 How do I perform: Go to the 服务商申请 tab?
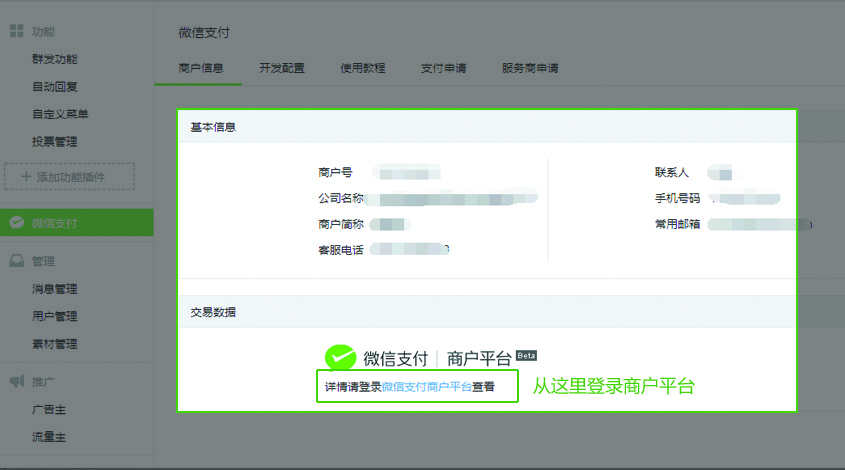click(530, 69)
